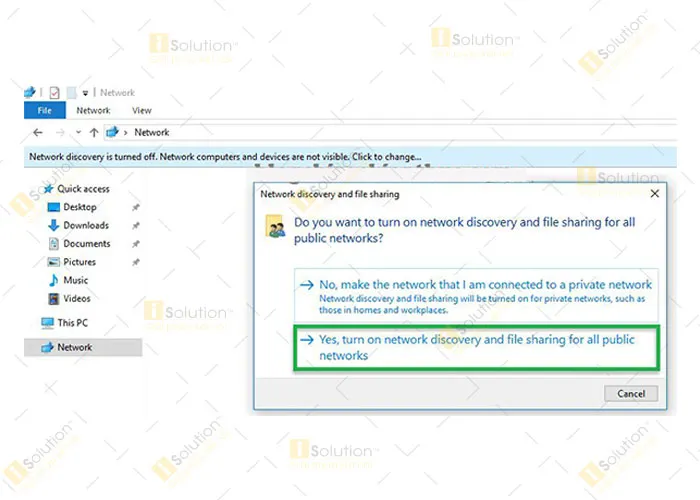Open the Videos folder in sidebar
The height and width of the screenshot is (500, 700).
(x=76, y=298)
